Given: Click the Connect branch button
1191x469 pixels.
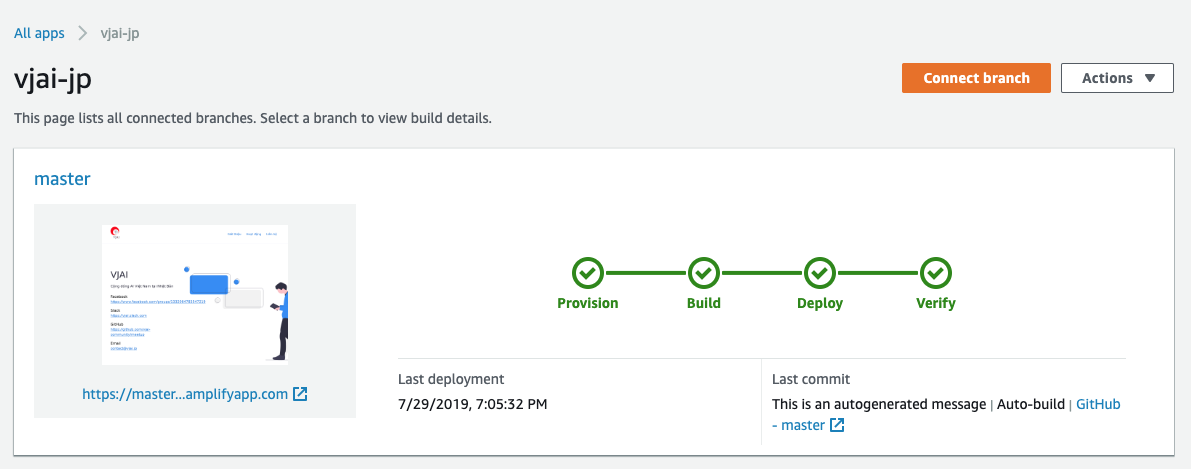Looking at the screenshot, I should click(x=976, y=78).
